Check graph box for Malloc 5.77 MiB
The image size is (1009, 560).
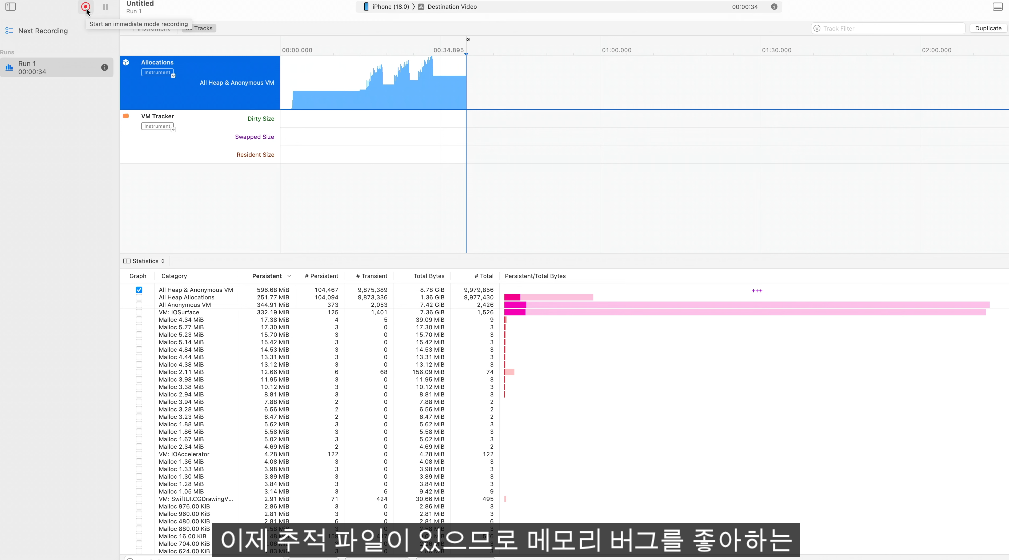point(139,328)
